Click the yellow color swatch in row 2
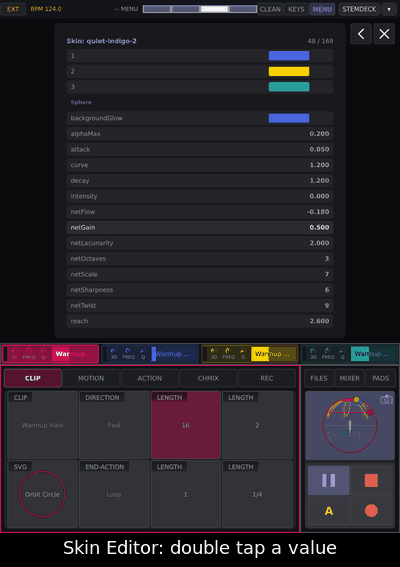The width and height of the screenshot is (400, 567). (x=289, y=71)
